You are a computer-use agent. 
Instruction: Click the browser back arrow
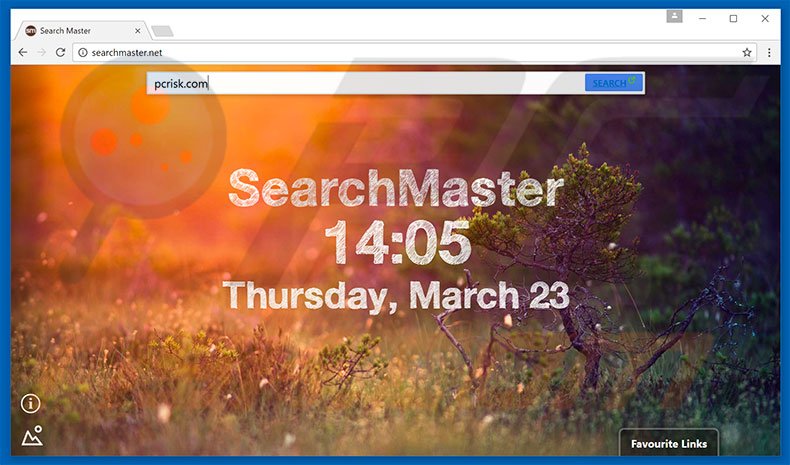(x=23, y=52)
